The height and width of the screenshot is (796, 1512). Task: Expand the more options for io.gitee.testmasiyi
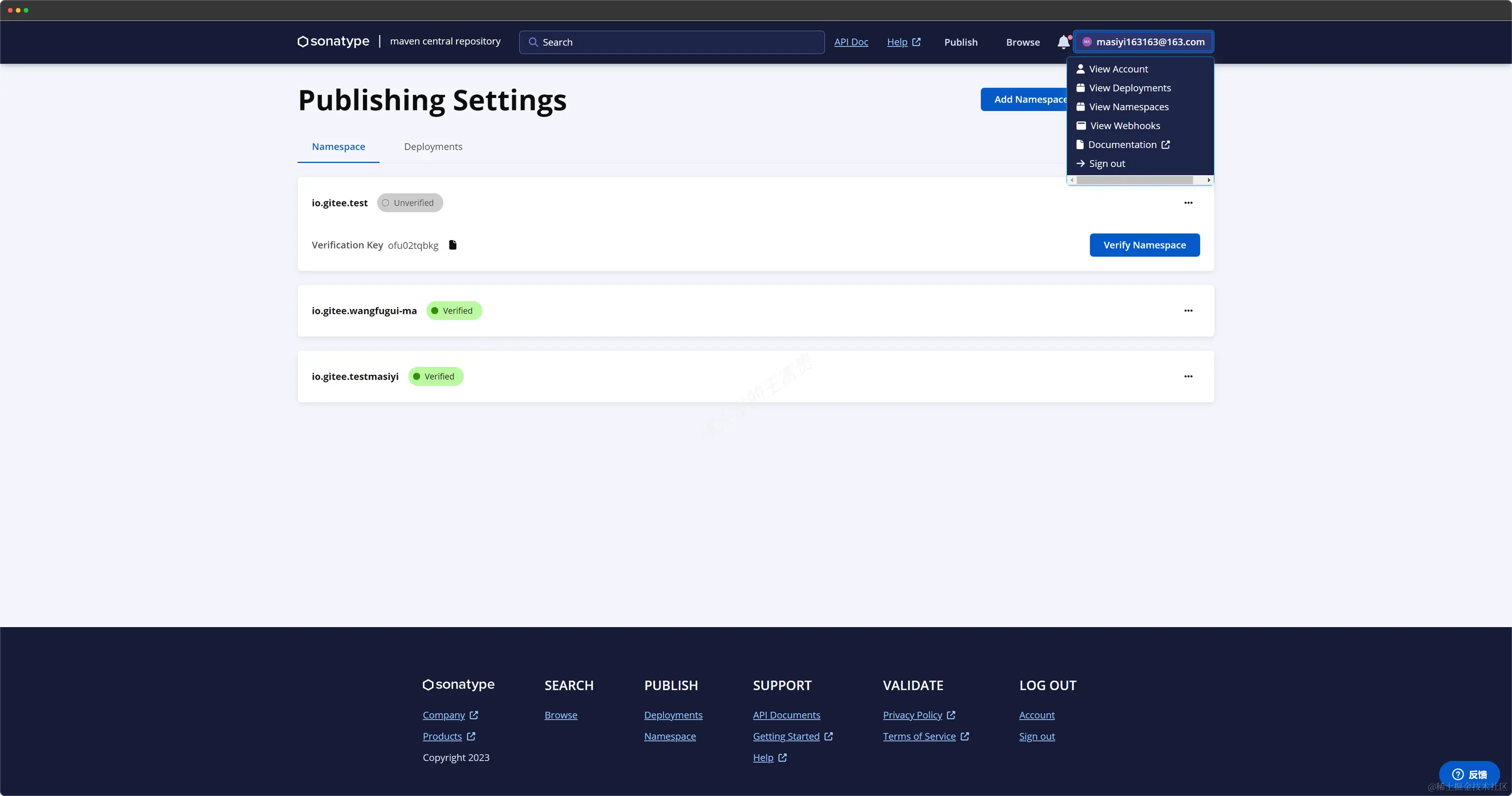pos(1188,376)
